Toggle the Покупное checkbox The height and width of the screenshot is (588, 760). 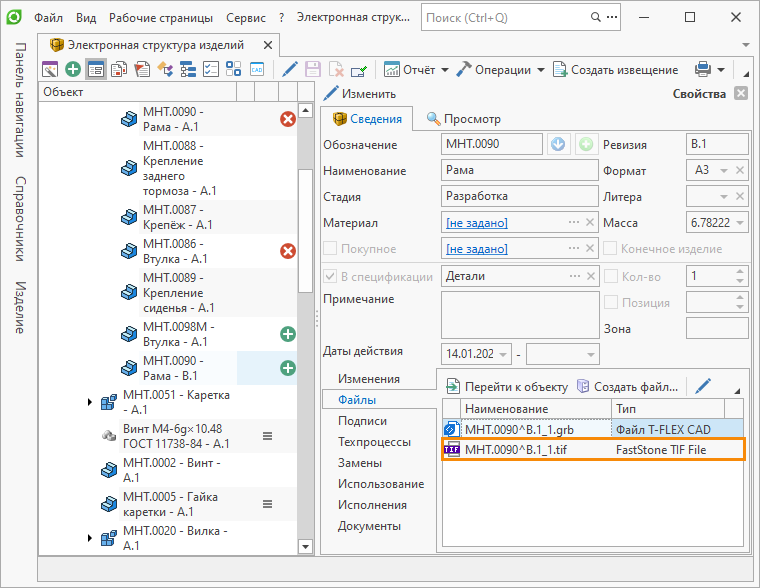tap(330, 249)
